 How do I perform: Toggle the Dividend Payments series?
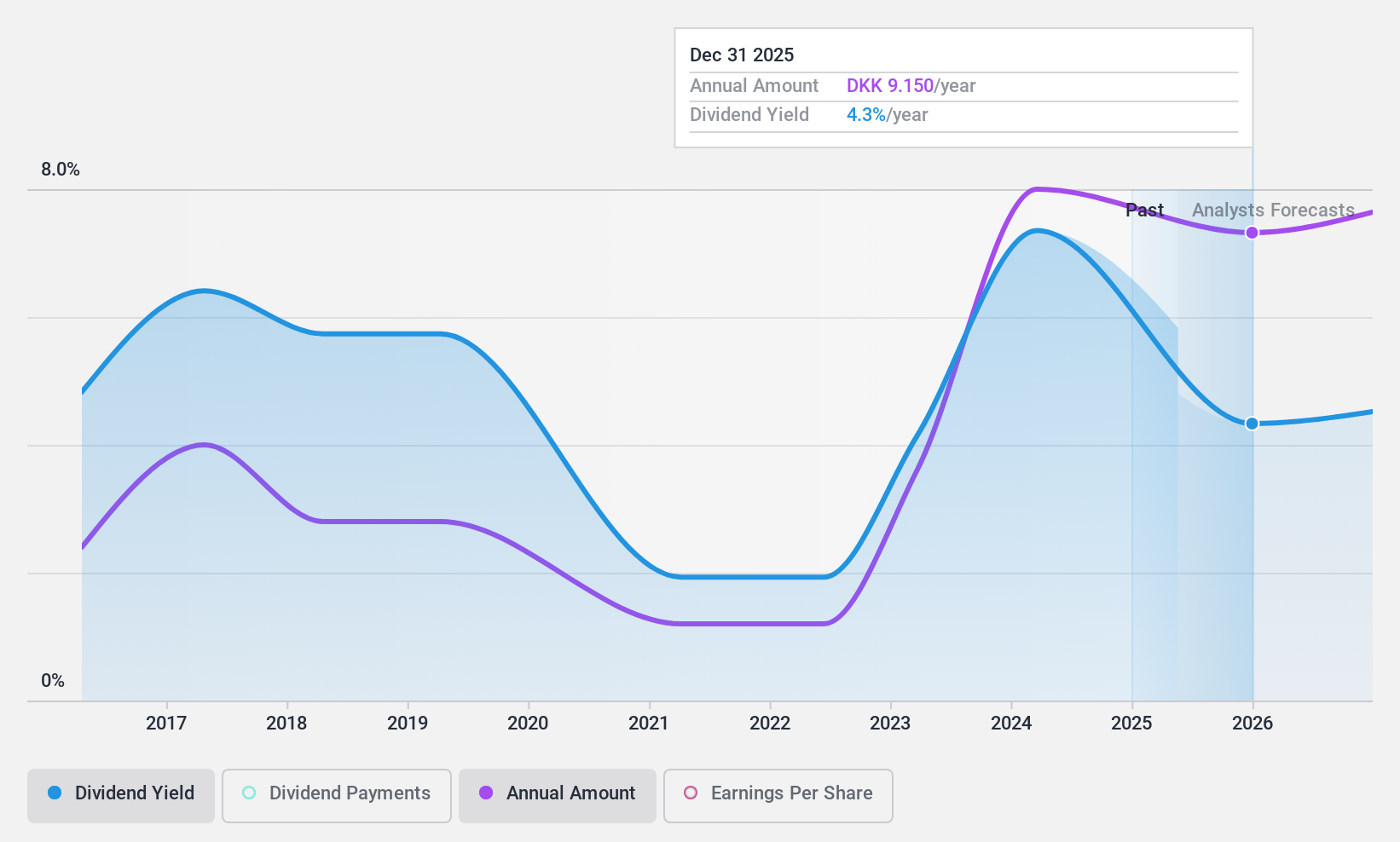pos(337,796)
